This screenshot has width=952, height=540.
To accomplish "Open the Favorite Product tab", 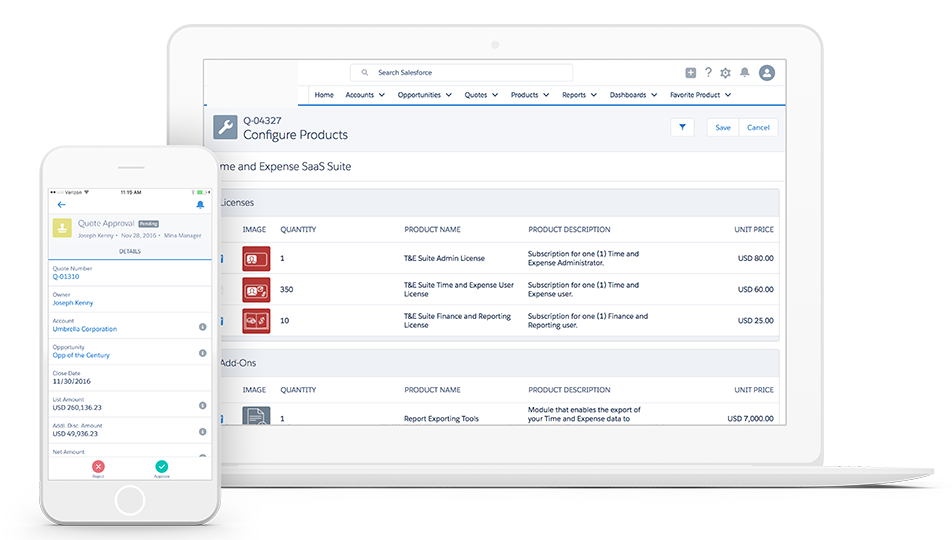I will (x=695, y=95).
